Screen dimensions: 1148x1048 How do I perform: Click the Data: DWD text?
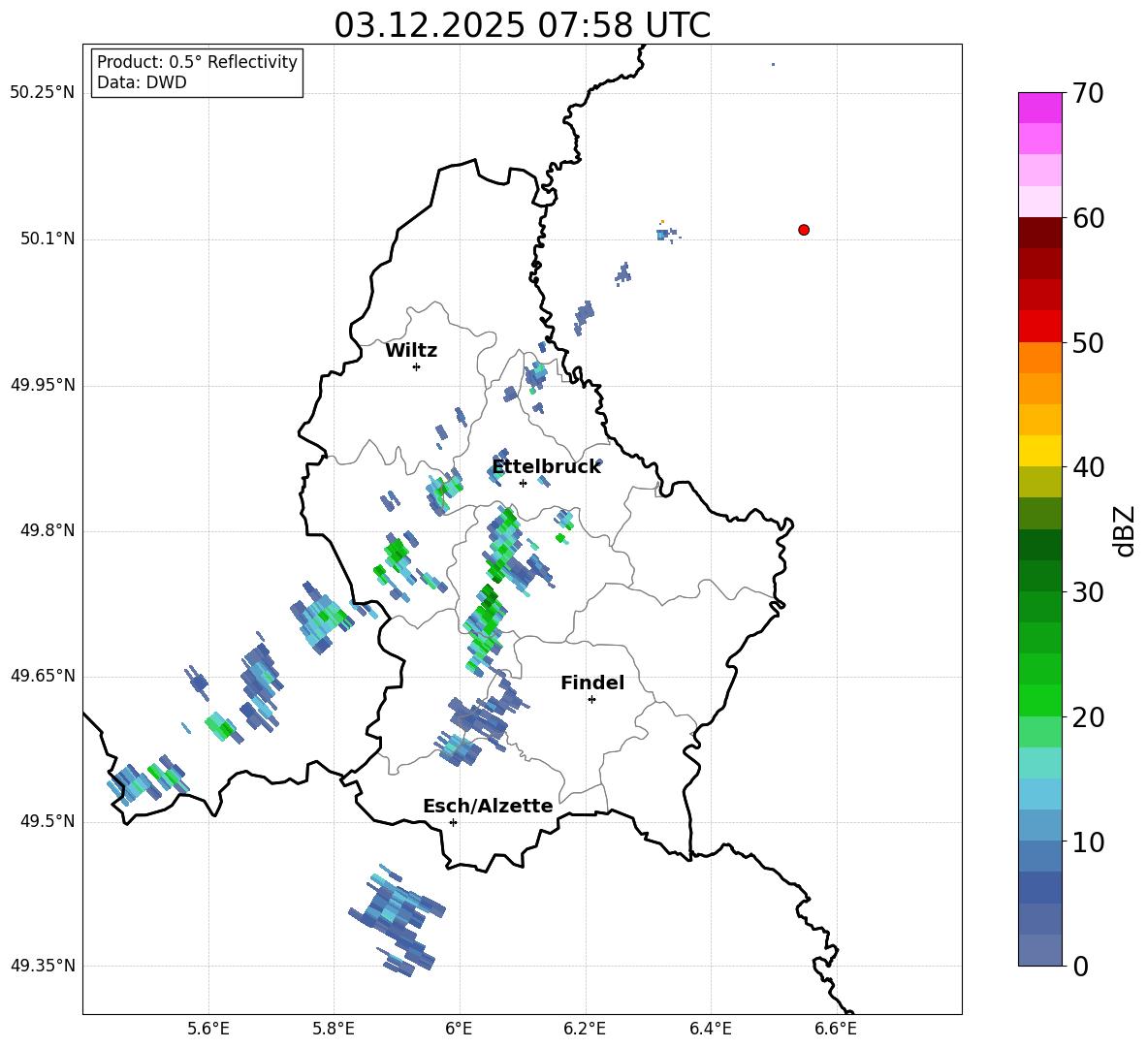pyautogui.click(x=142, y=82)
